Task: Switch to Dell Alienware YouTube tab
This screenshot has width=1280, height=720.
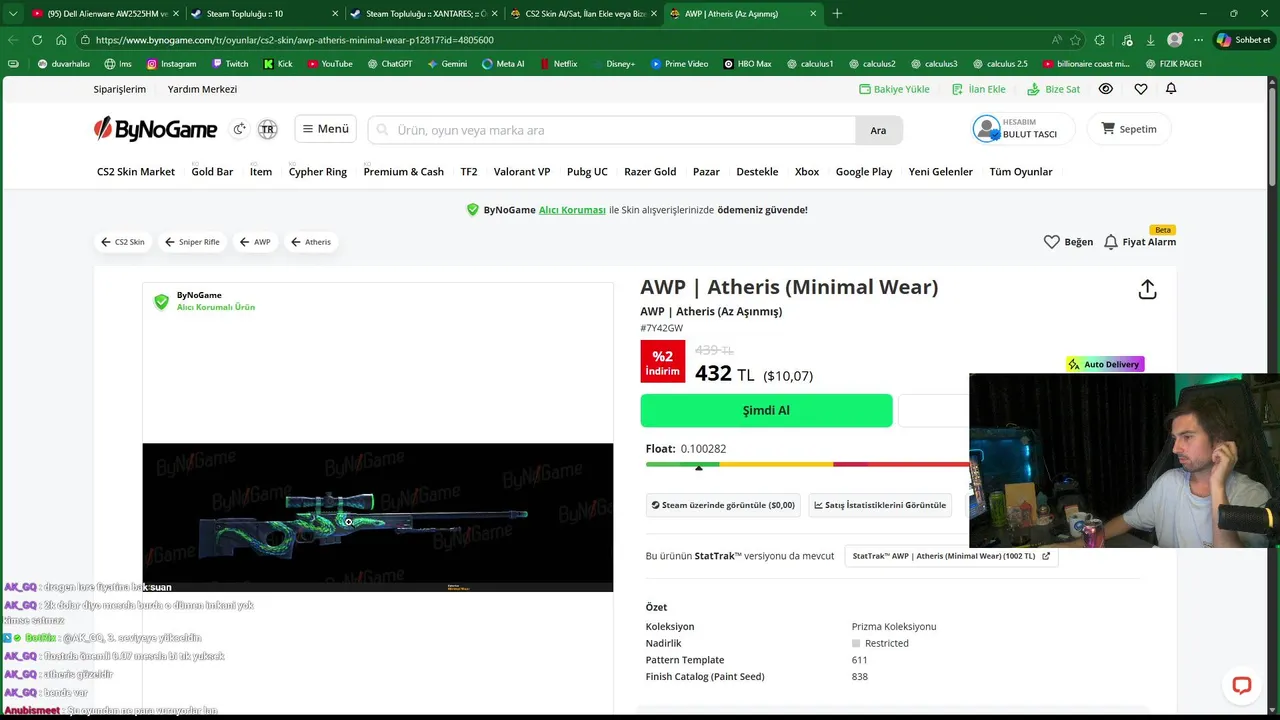Action: tap(105, 14)
